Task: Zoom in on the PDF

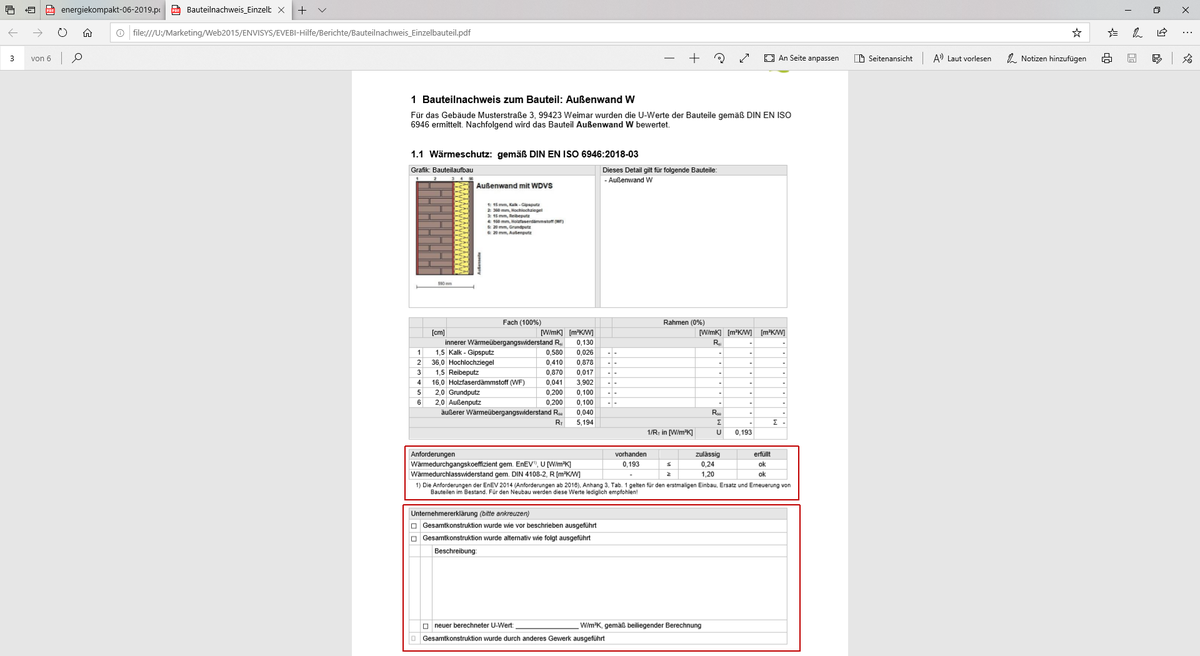Action: pos(694,58)
